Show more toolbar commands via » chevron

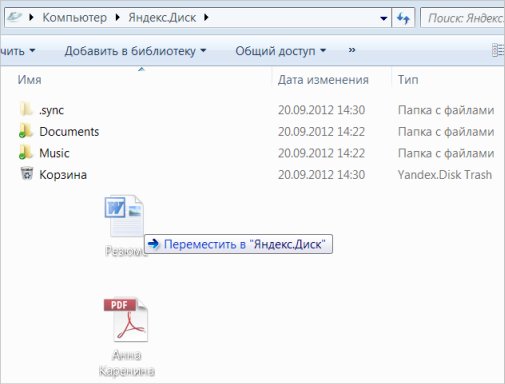tap(352, 50)
